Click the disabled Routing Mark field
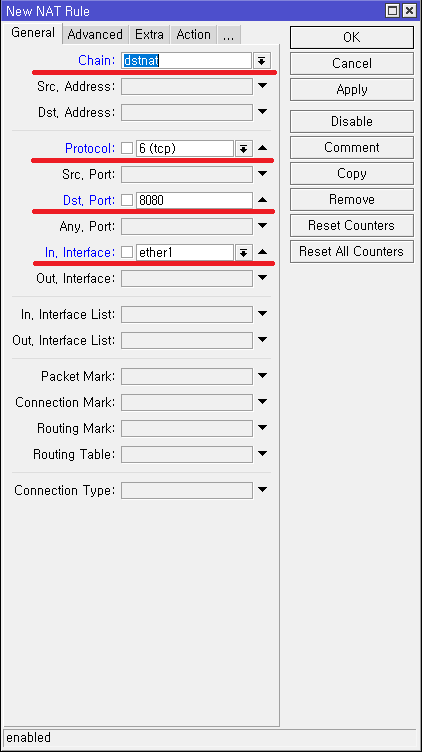The height and width of the screenshot is (752, 422). pos(187,428)
